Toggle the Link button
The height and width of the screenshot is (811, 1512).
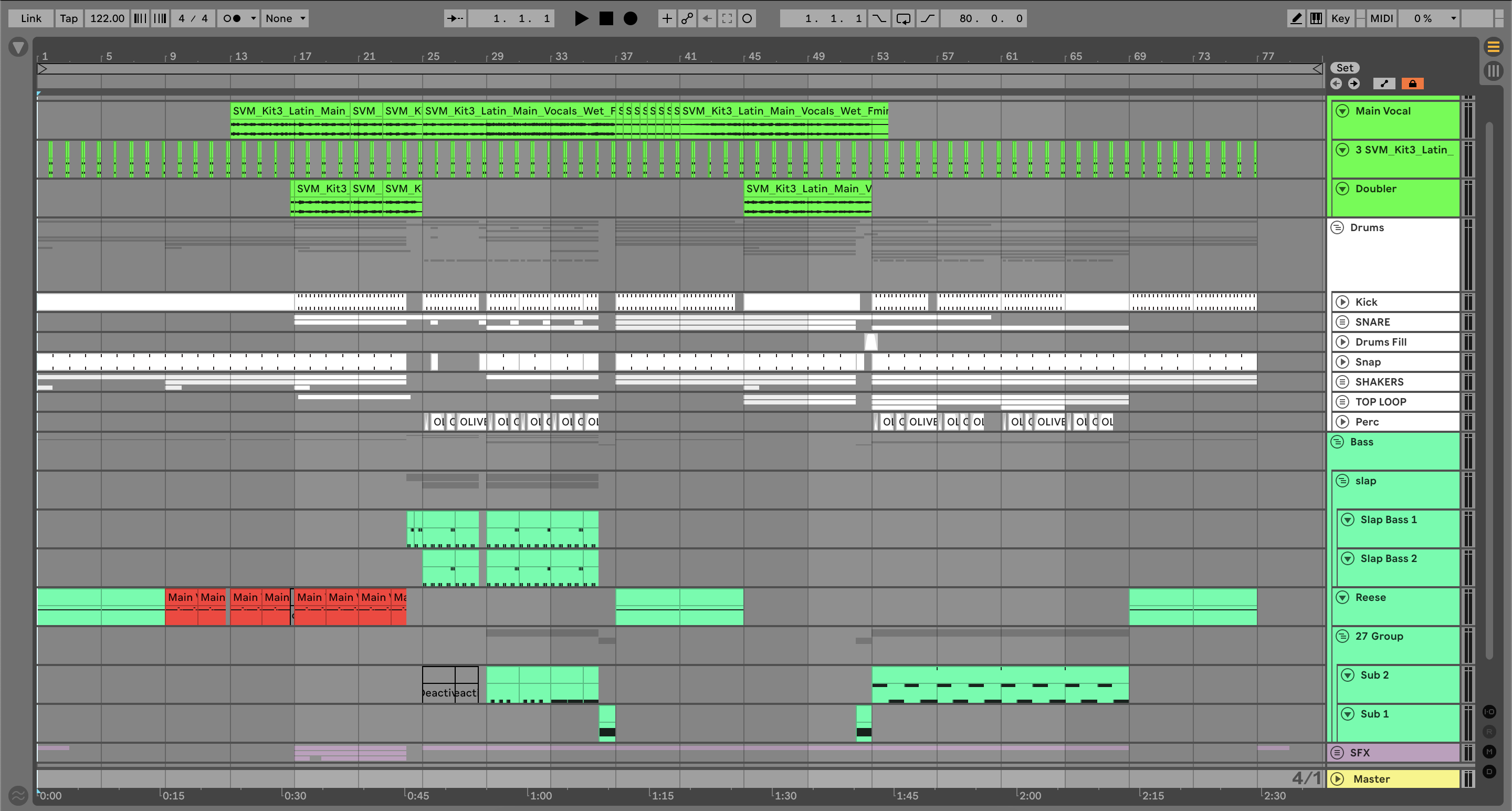[31, 18]
